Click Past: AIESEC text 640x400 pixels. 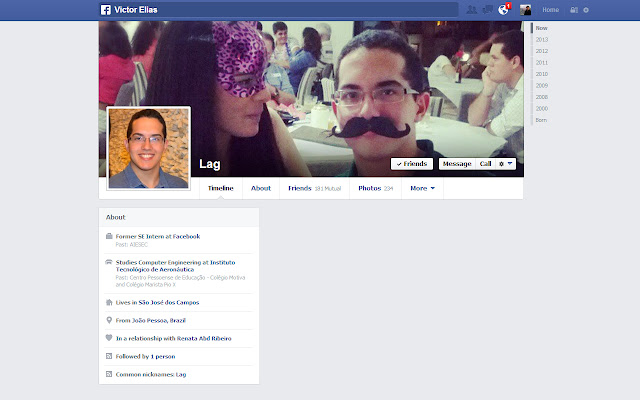point(131,245)
